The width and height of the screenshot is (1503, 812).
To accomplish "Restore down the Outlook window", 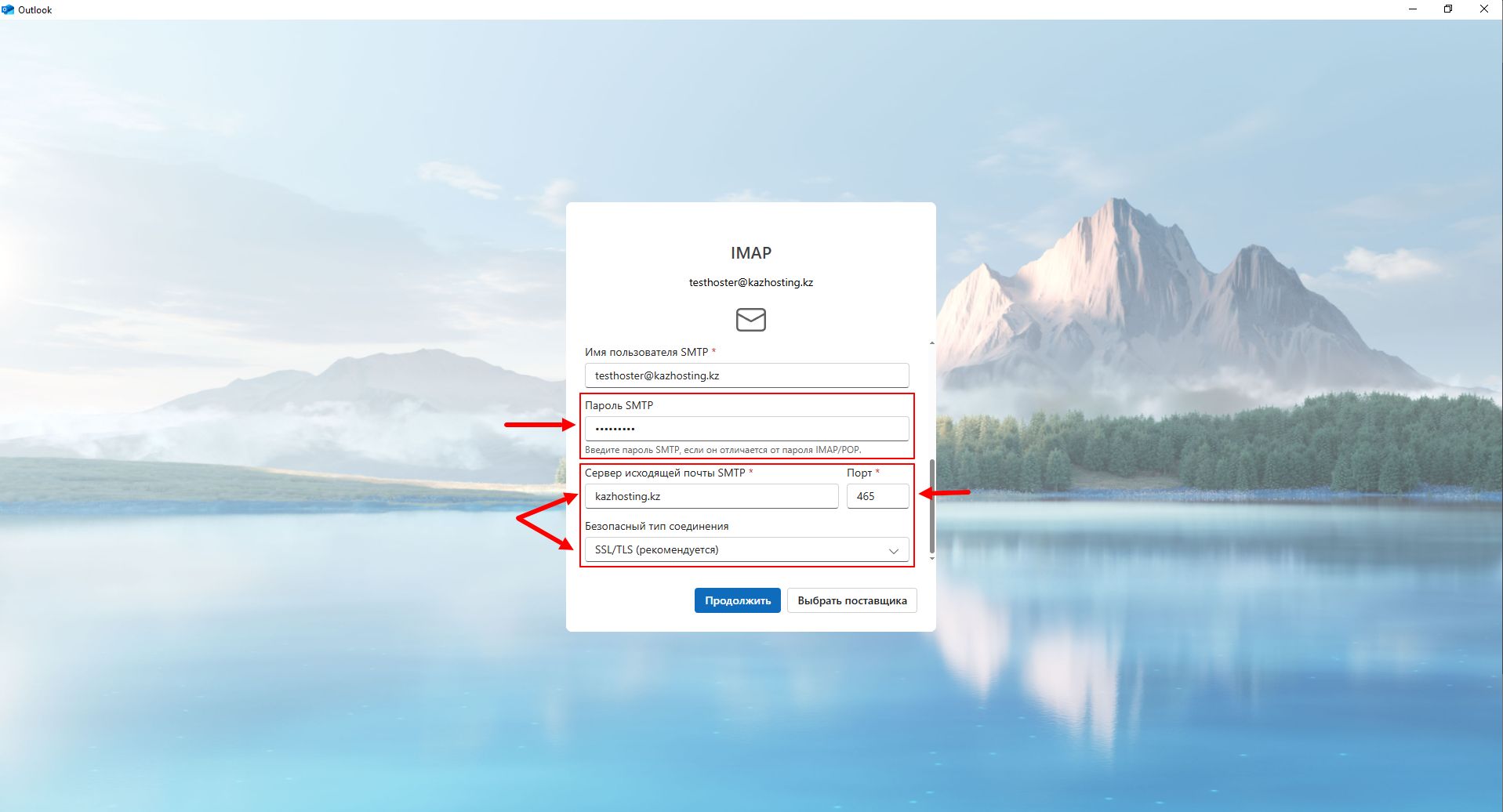I will pyautogui.click(x=1448, y=9).
